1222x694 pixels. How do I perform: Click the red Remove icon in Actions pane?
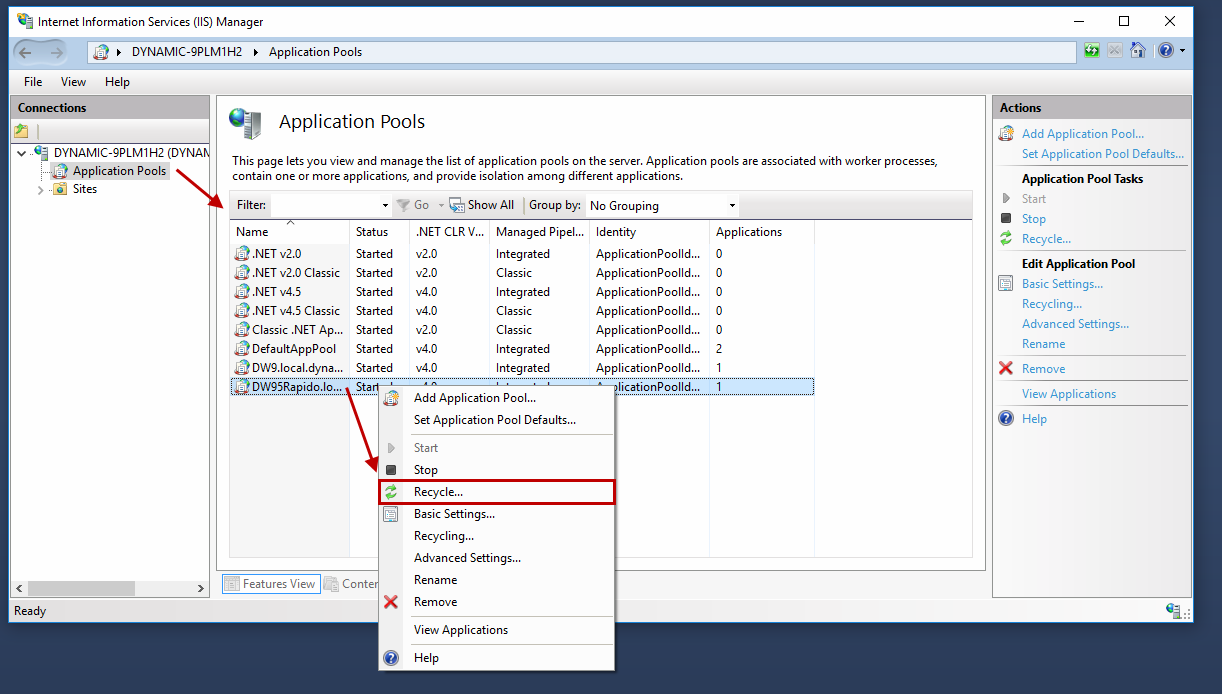(1006, 369)
